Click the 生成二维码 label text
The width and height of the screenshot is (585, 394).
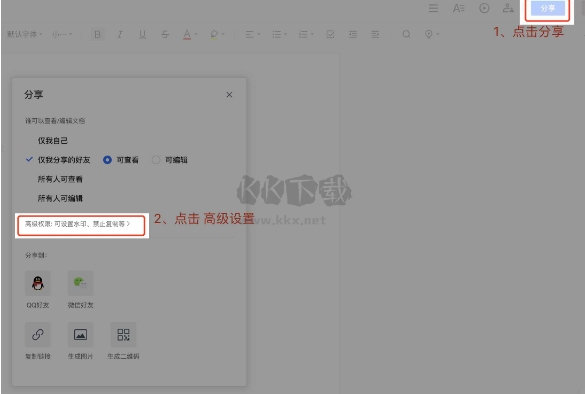point(123,356)
